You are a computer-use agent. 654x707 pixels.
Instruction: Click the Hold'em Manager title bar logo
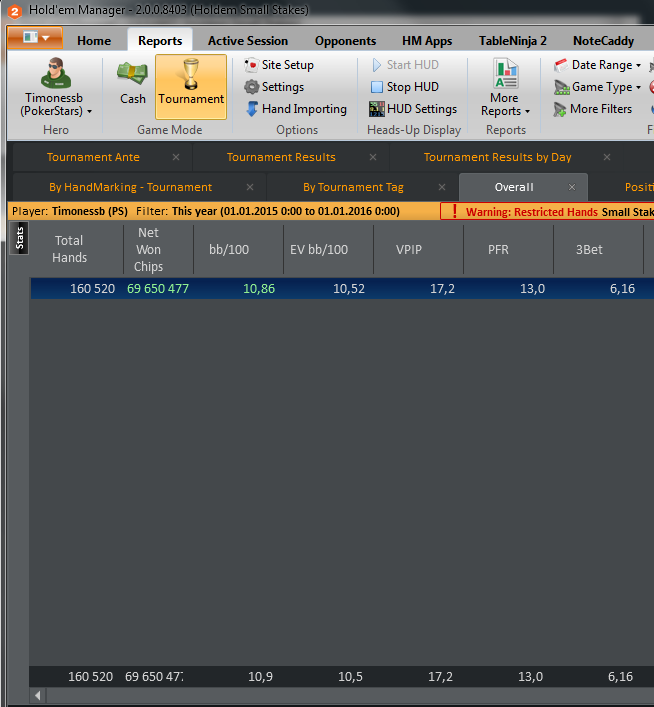click(x=14, y=11)
